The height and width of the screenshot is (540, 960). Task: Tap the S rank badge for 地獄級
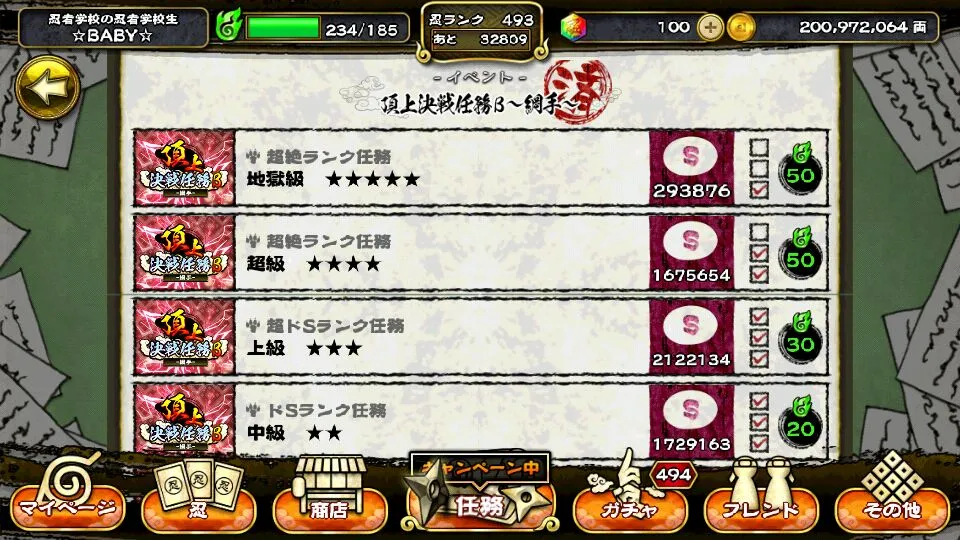pos(691,157)
